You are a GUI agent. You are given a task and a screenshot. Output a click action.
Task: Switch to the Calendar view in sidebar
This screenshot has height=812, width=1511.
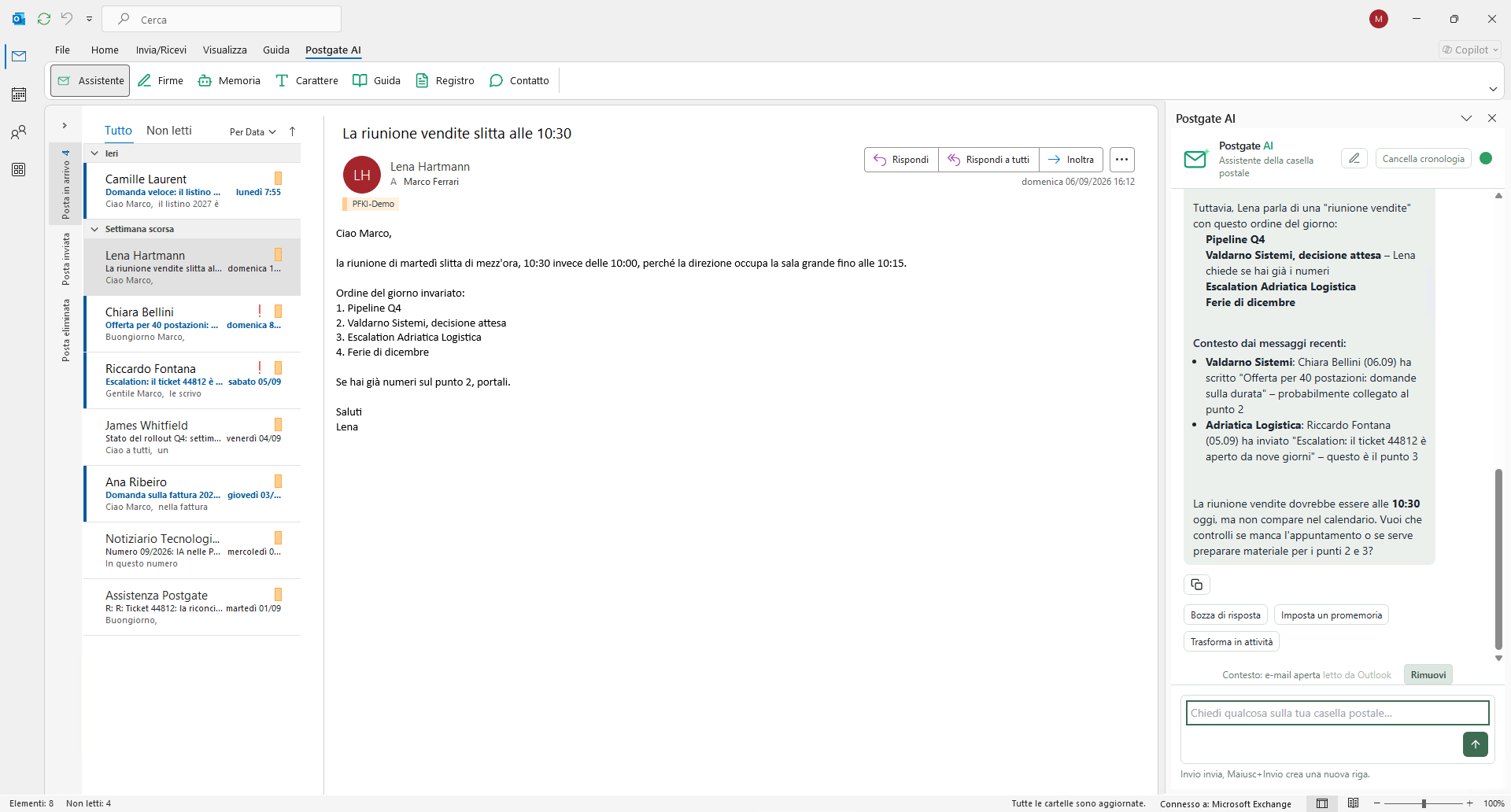(x=19, y=94)
